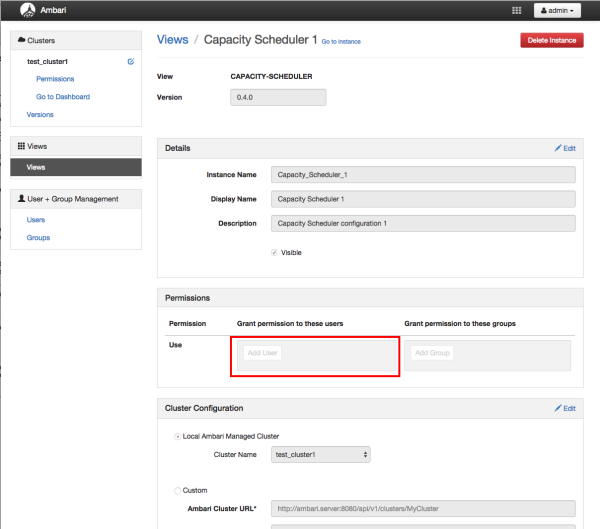Click the Permissions panel heading

(188, 298)
